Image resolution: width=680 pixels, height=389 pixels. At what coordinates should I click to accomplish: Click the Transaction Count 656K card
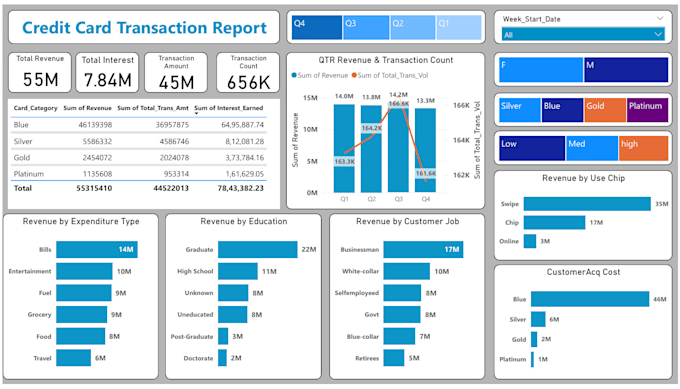(x=248, y=72)
